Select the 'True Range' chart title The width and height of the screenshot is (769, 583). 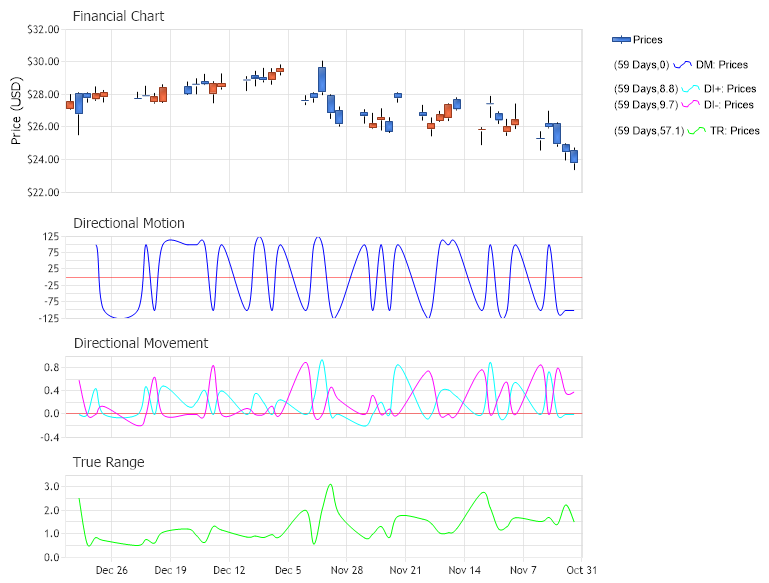[108, 462]
